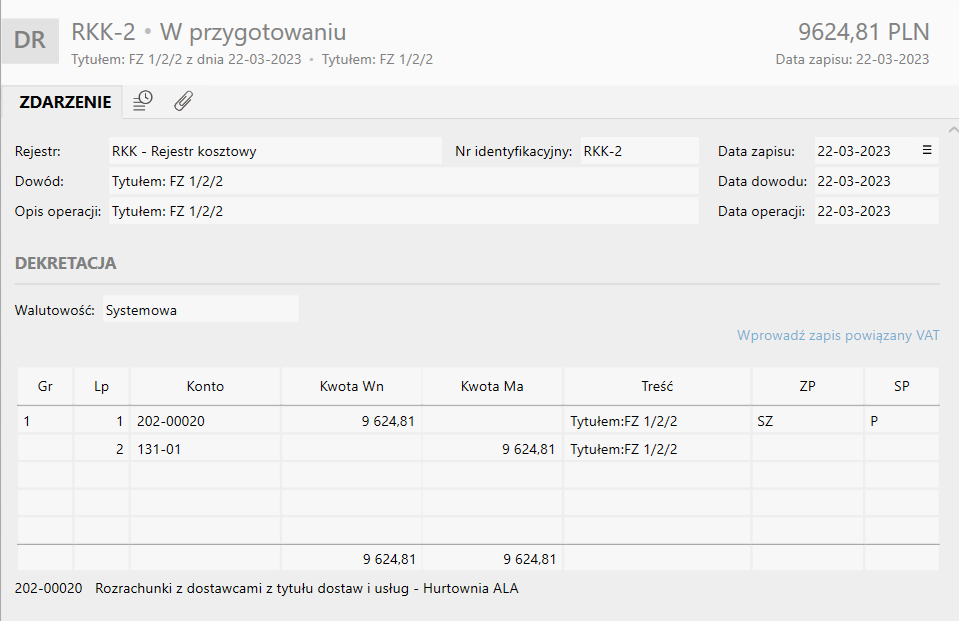Select Kwota Wn amount in row 202-00020

[352, 421]
